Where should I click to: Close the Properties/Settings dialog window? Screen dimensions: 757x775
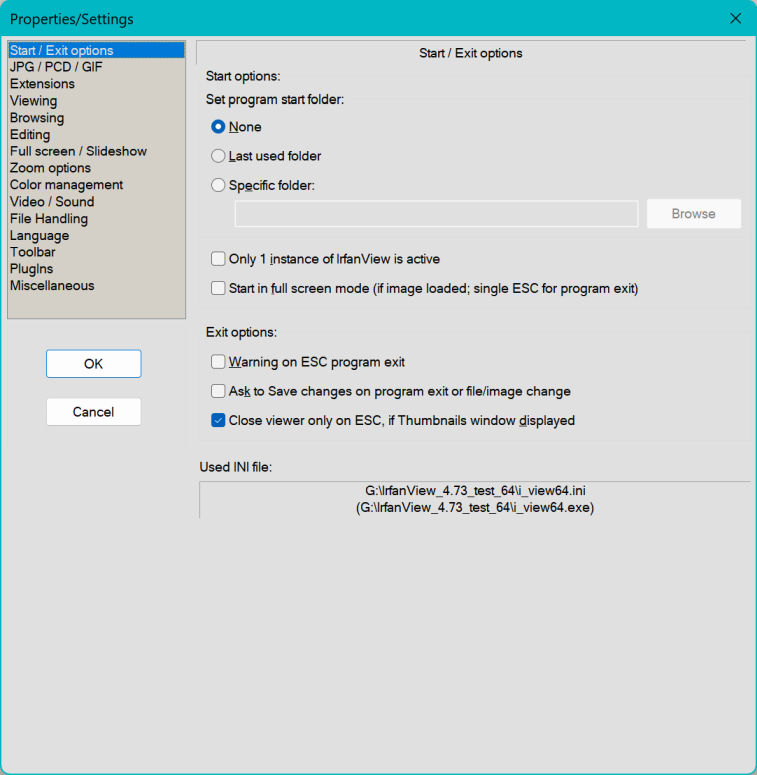click(x=735, y=19)
